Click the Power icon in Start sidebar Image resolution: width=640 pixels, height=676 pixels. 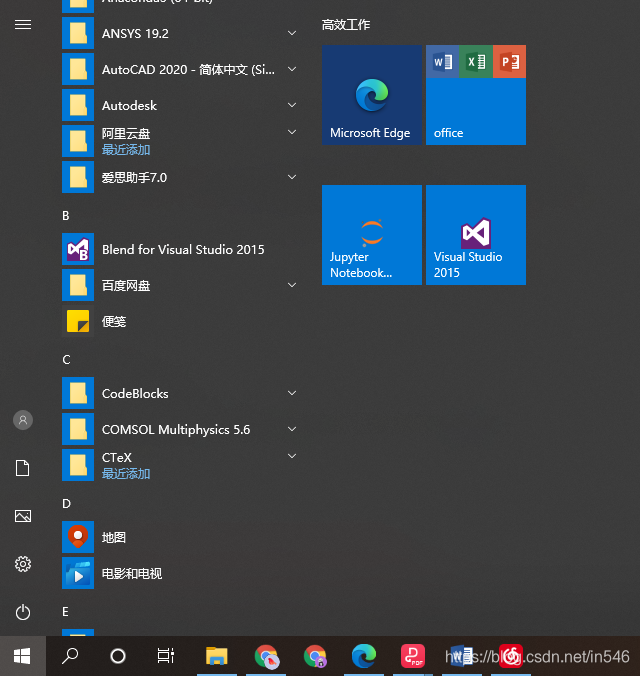[x=23, y=612]
